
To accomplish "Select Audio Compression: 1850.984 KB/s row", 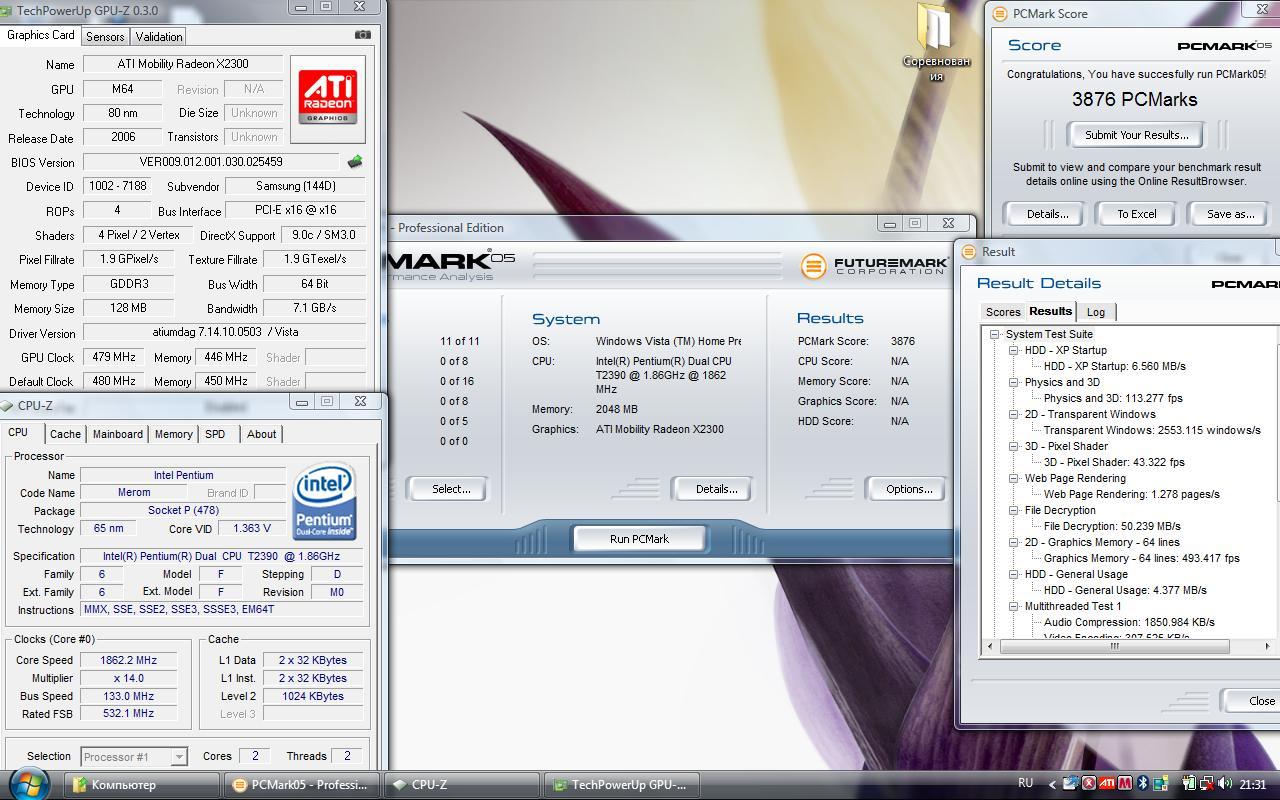I will (1129, 622).
